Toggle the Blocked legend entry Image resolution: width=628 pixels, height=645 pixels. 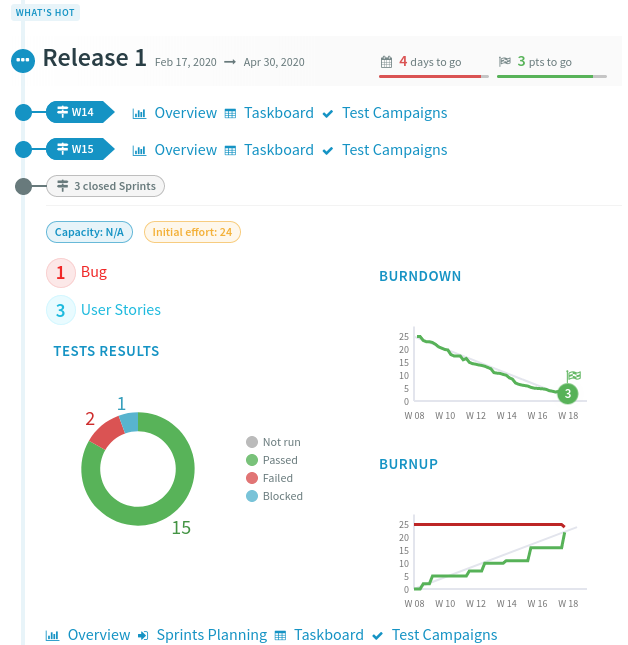click(x=274, y=496)
